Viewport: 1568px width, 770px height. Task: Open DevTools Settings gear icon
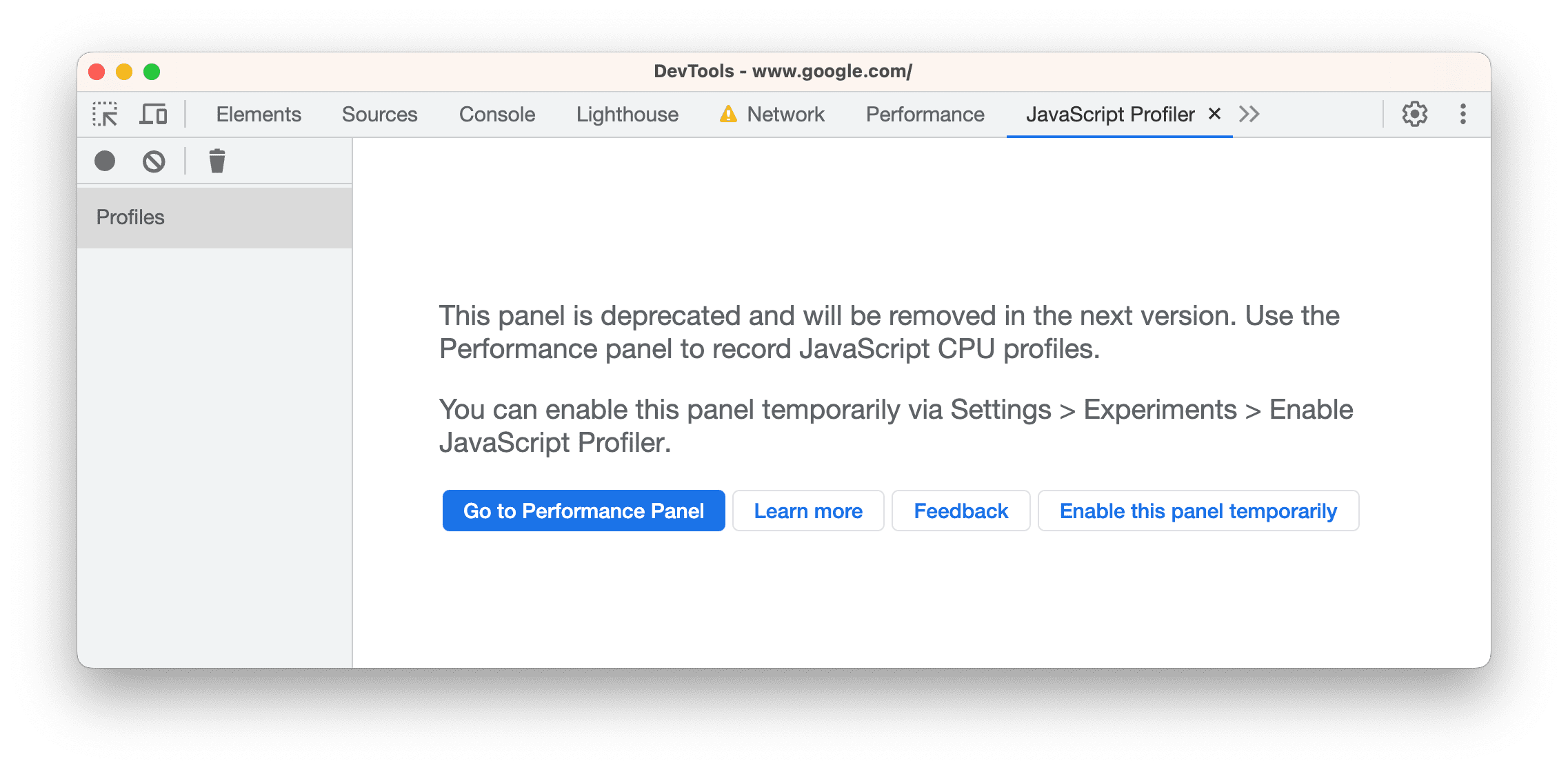click(1416, 113)
